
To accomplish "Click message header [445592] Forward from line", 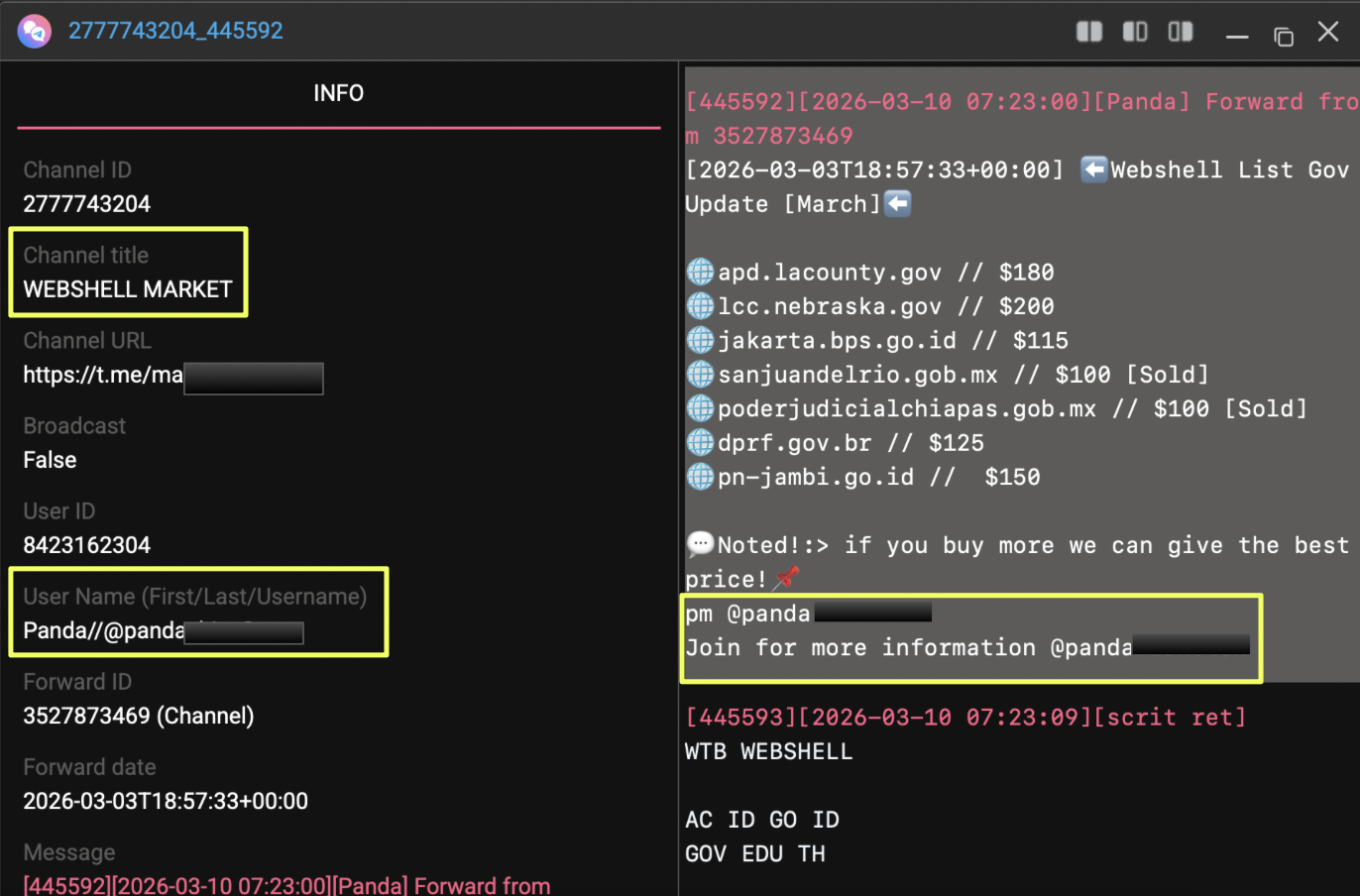I will pos(1022,119).
